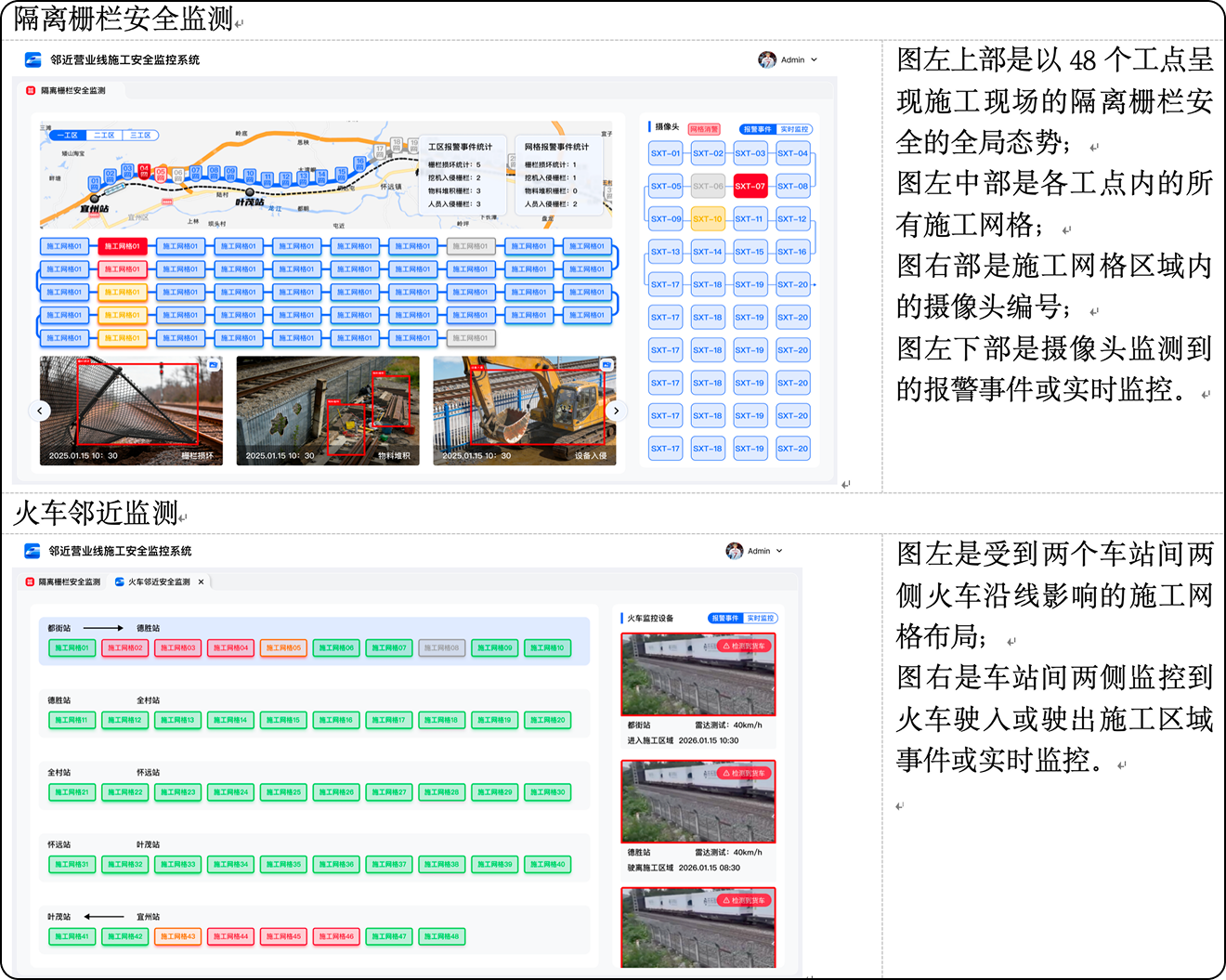Click the blue train icon on the 火车邻近安全监测 tab
The image size is (1226, 980).
coord(120,582)
